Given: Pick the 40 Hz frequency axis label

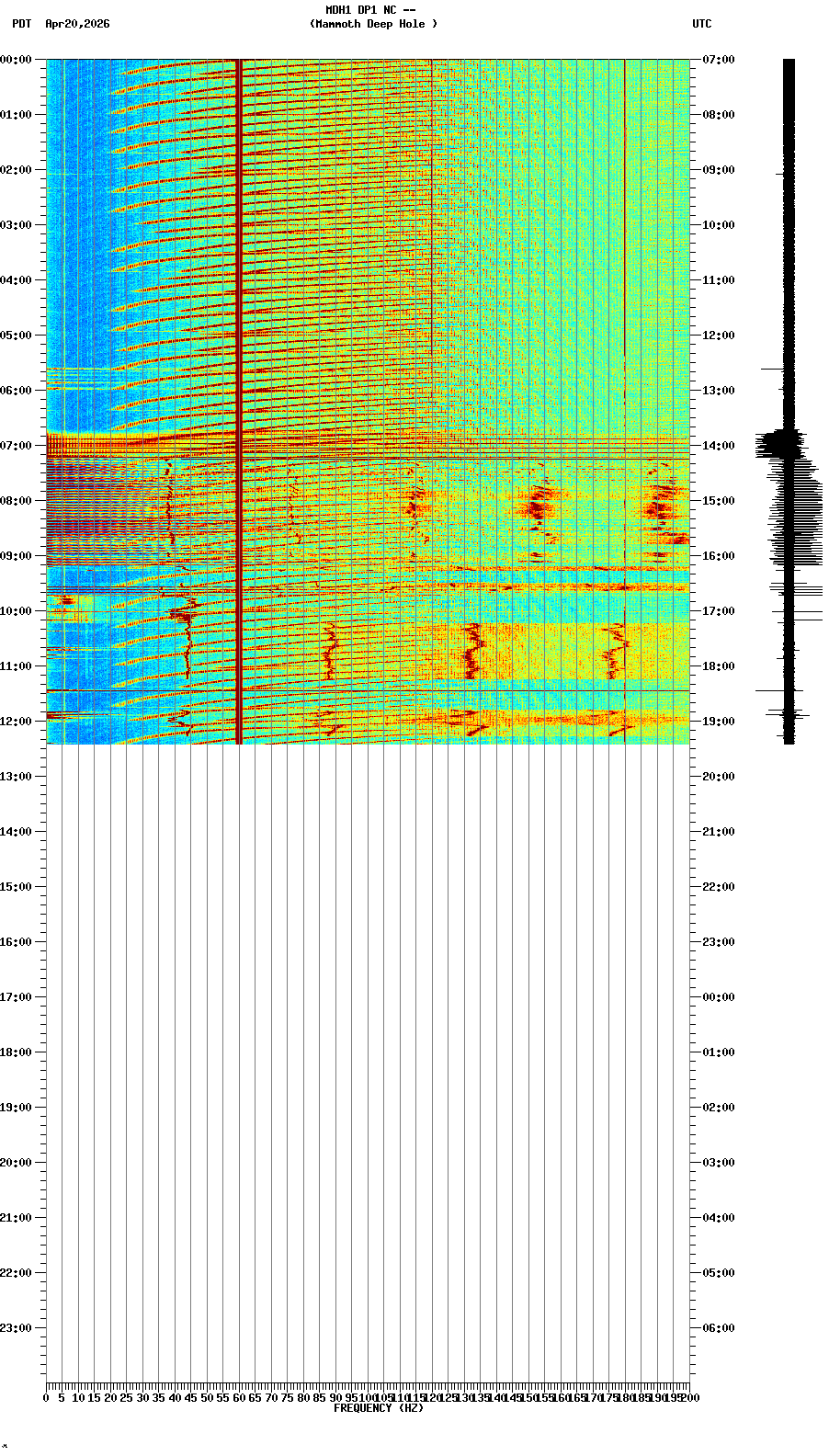Looking at the screenshot, I should tap(176, 1398).
